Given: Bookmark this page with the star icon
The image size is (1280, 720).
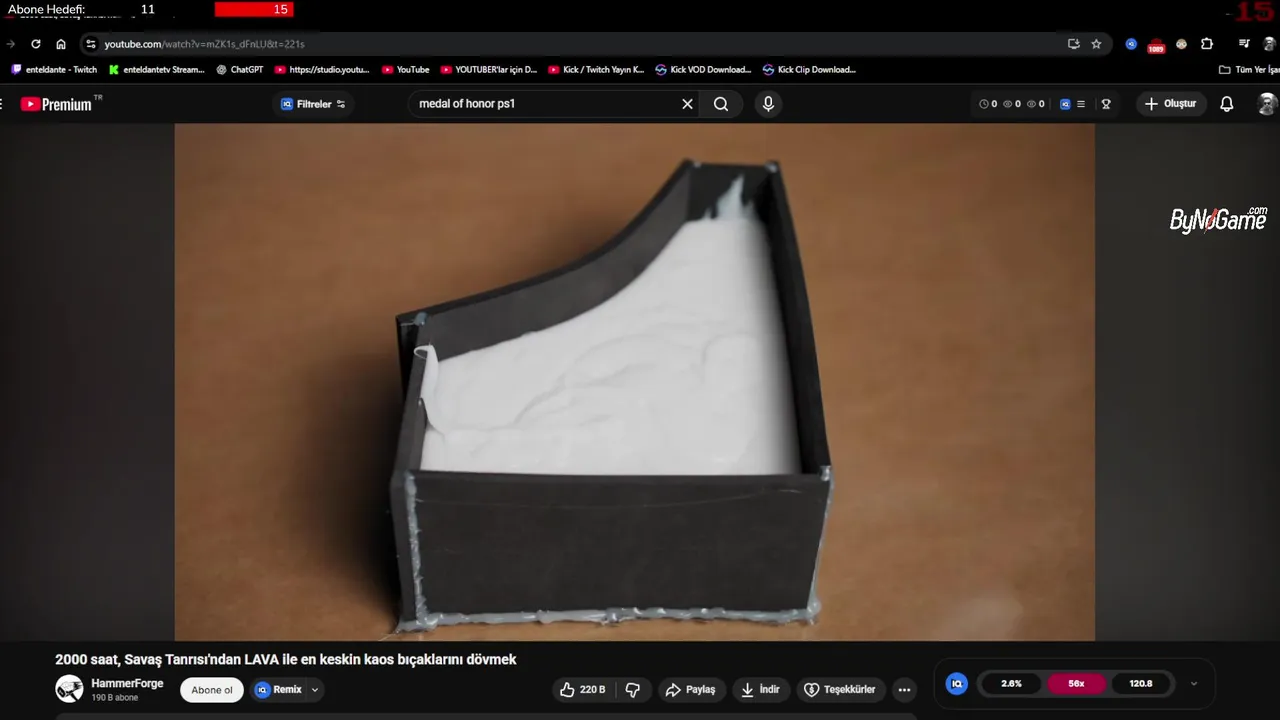Looking at the screenshot, I should coord(1096,44).
